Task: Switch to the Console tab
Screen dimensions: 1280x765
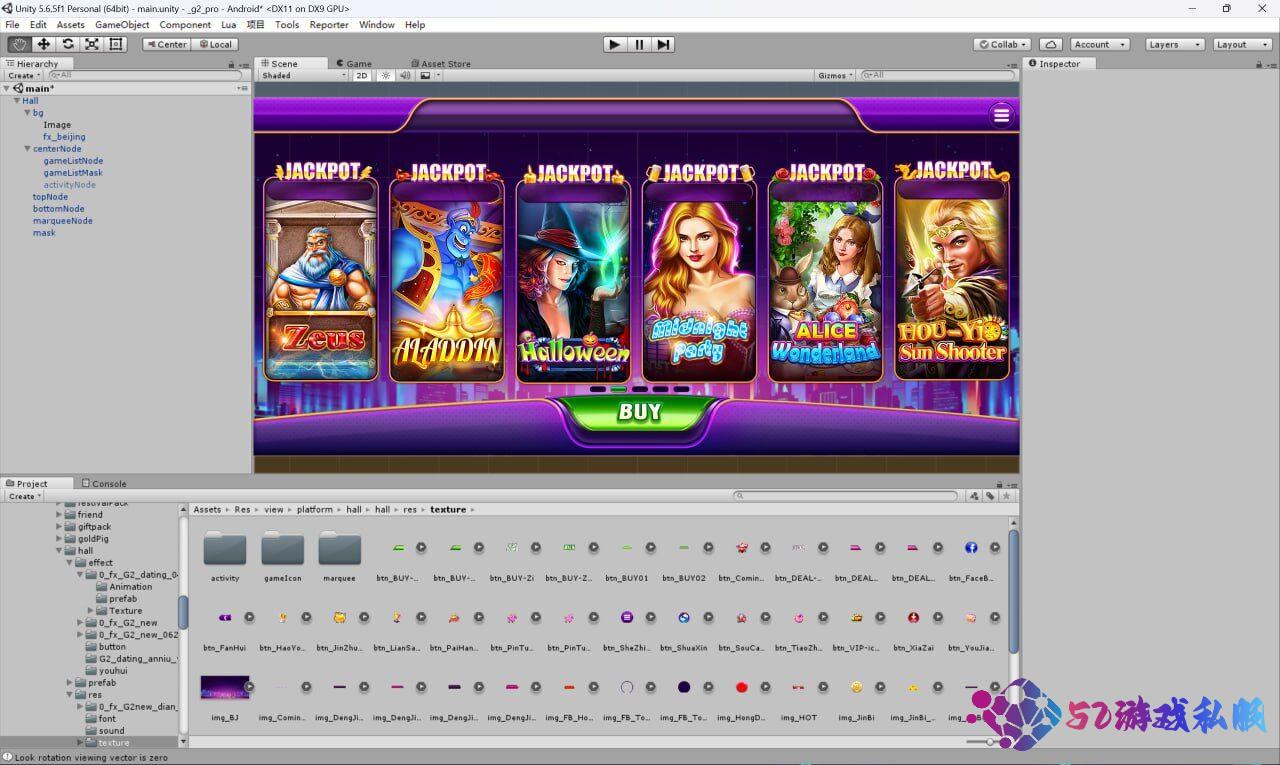Action: [104, 484]
